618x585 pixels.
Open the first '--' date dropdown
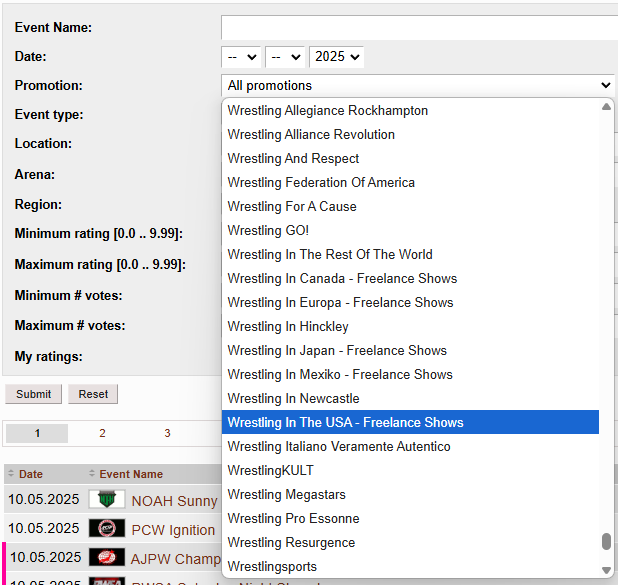241,57
